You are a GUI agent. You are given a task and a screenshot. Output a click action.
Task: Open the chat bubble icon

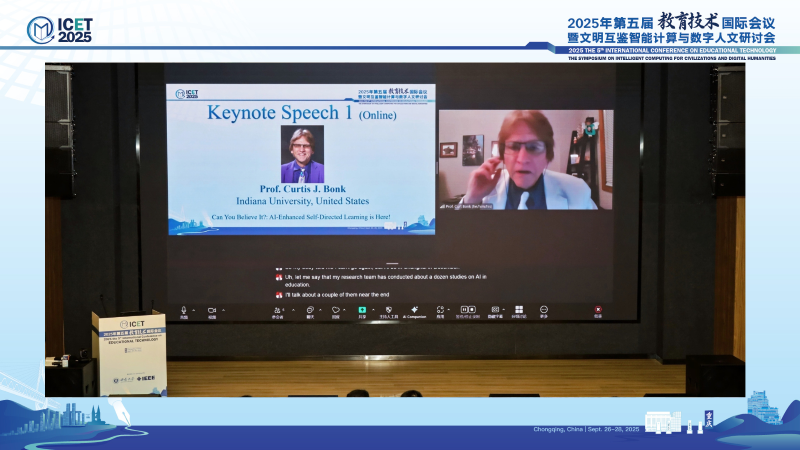(x=311, y=309)
